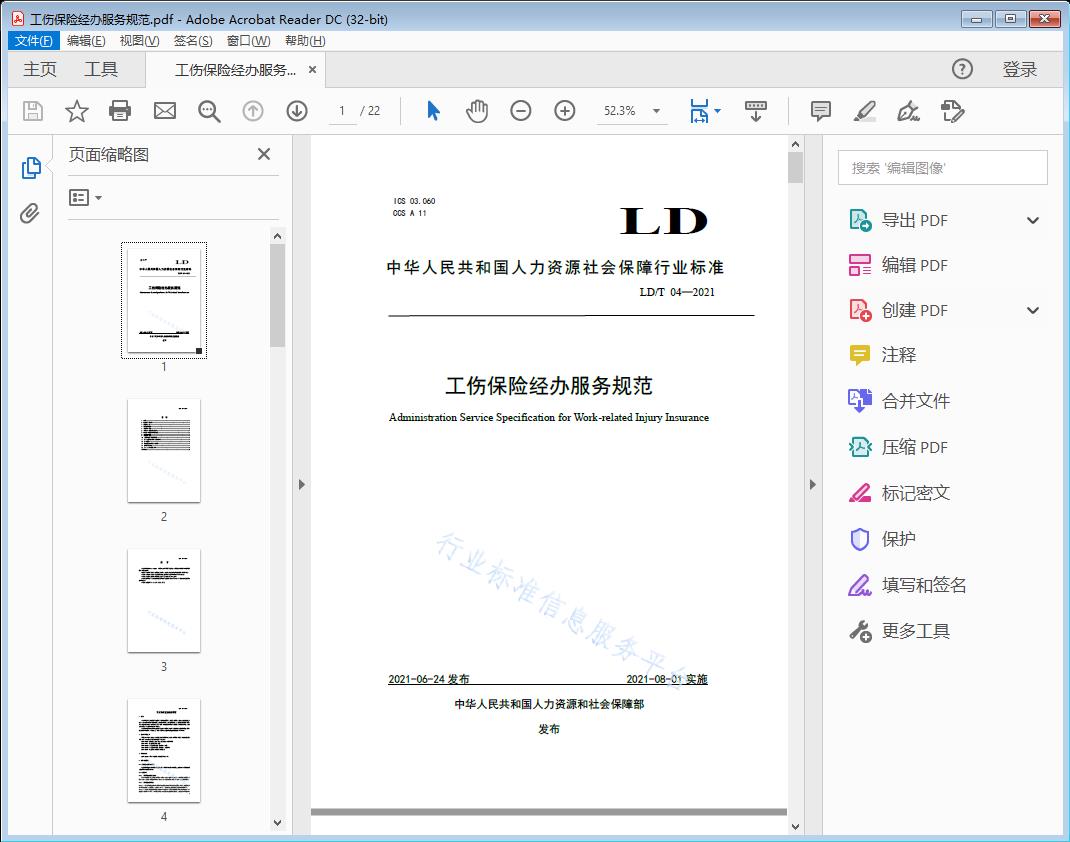This screenshot has width=1070, height=842.
Task: Open the 合并文件 tool
Action: (x=915, y=401)
